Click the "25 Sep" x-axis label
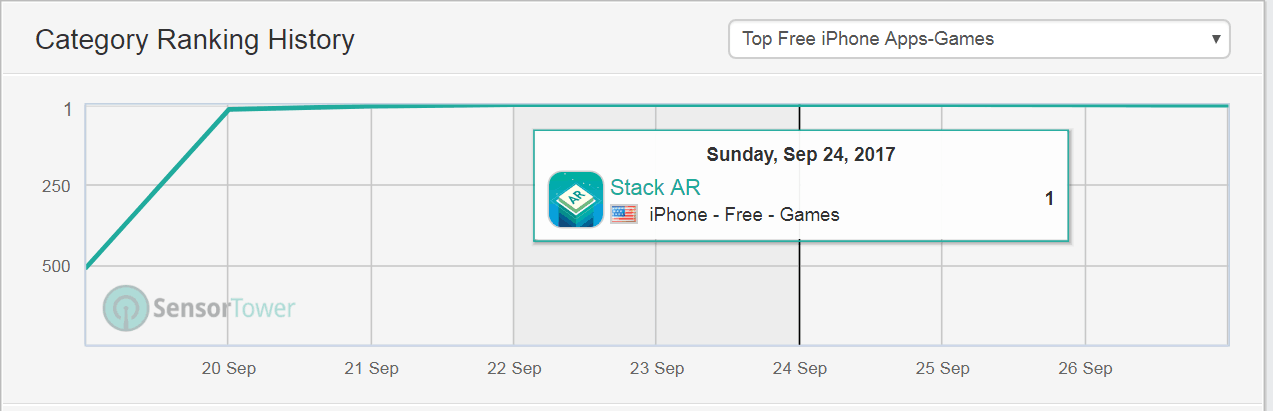 click(x=943, y=369)
